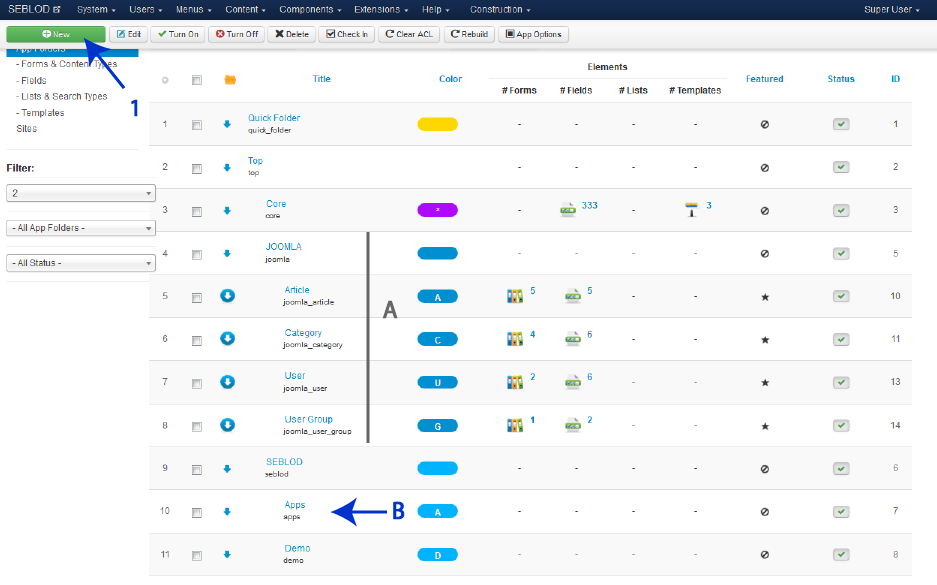Click the blue round download icon for User Group
The image size is (937, 585).
click(227, 425)
